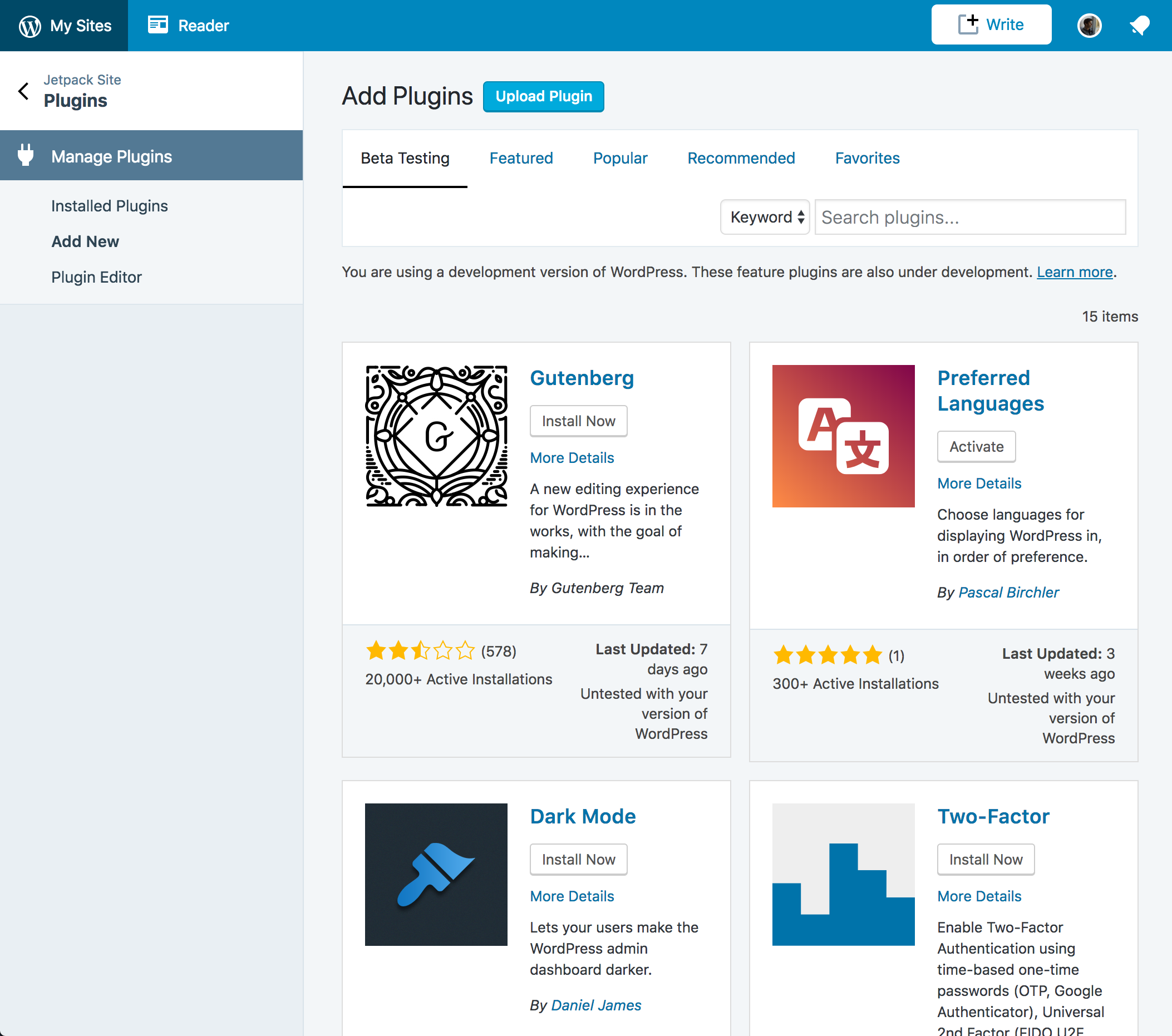Activate the Preferred Languages plugin

click(976, 447)
